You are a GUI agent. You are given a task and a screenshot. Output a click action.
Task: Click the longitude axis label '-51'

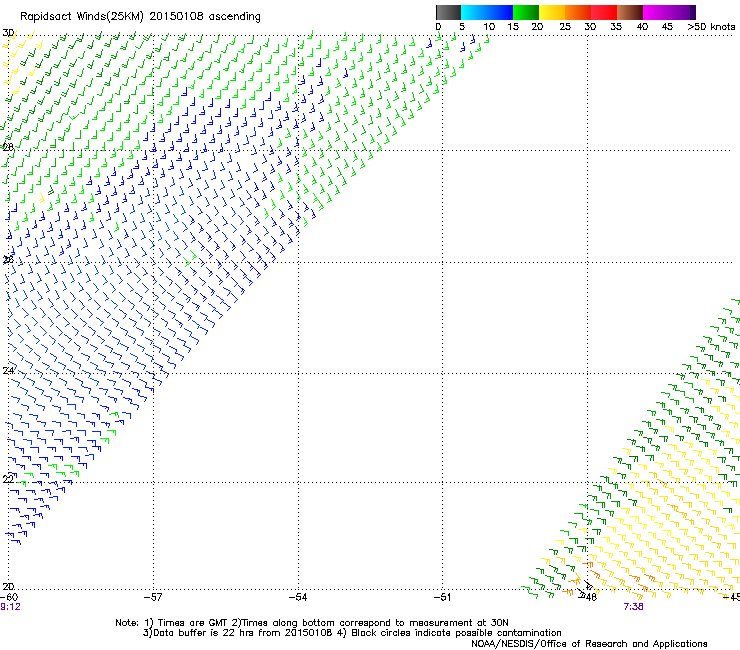pyautogui.click(x=442, y=597)
